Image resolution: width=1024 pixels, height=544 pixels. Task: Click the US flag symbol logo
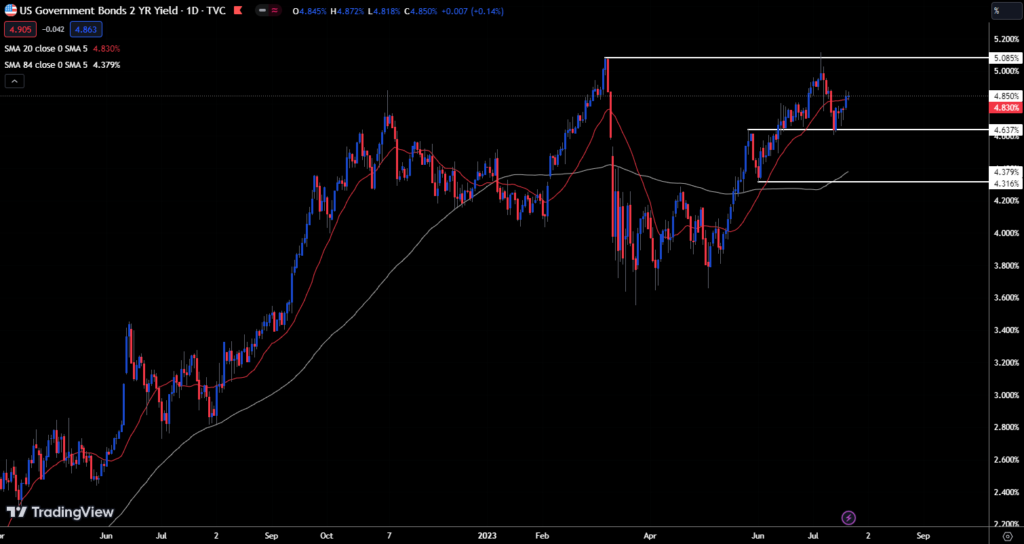click(x=10, y=12)
